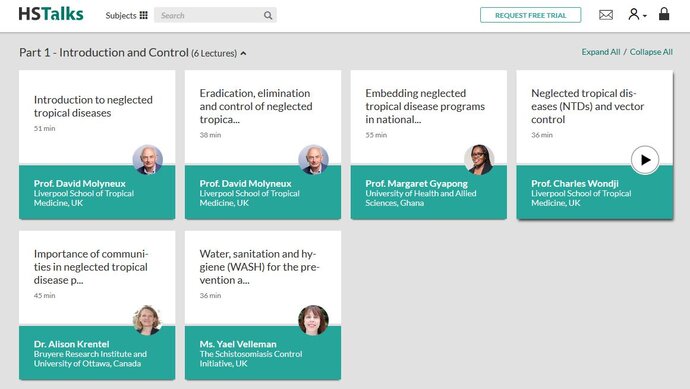
Task: Select Prof. Charles Wondji speaker name
Action: [575, 183]
